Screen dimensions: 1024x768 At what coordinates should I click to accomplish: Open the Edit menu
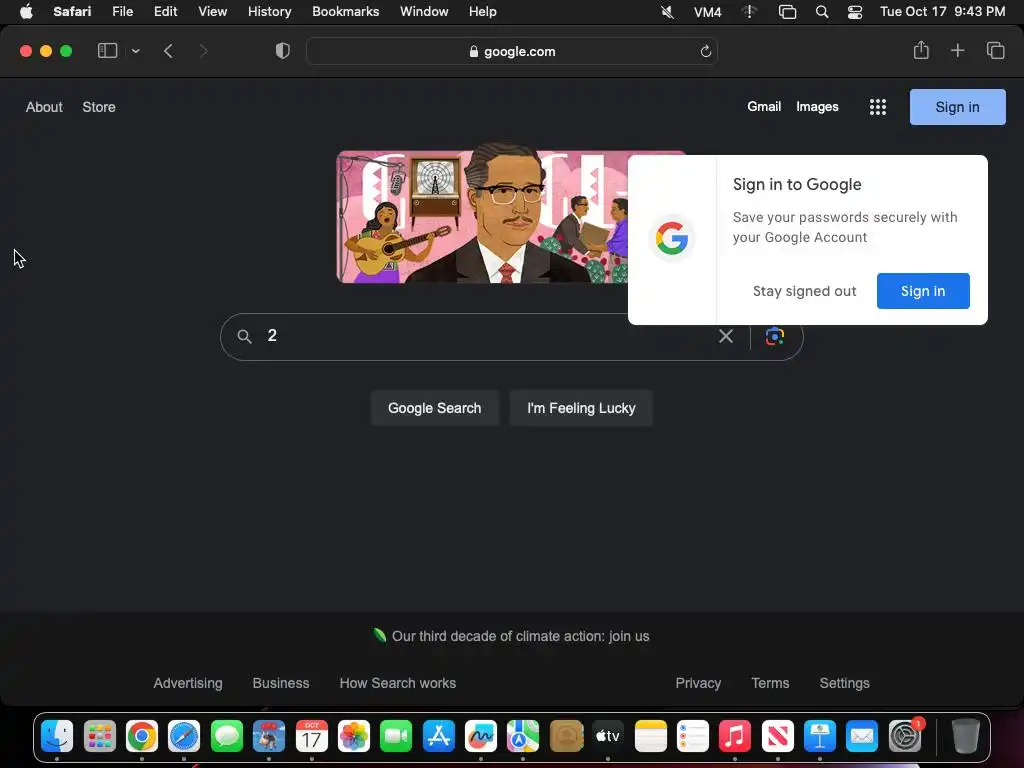(x=165, y=12)
